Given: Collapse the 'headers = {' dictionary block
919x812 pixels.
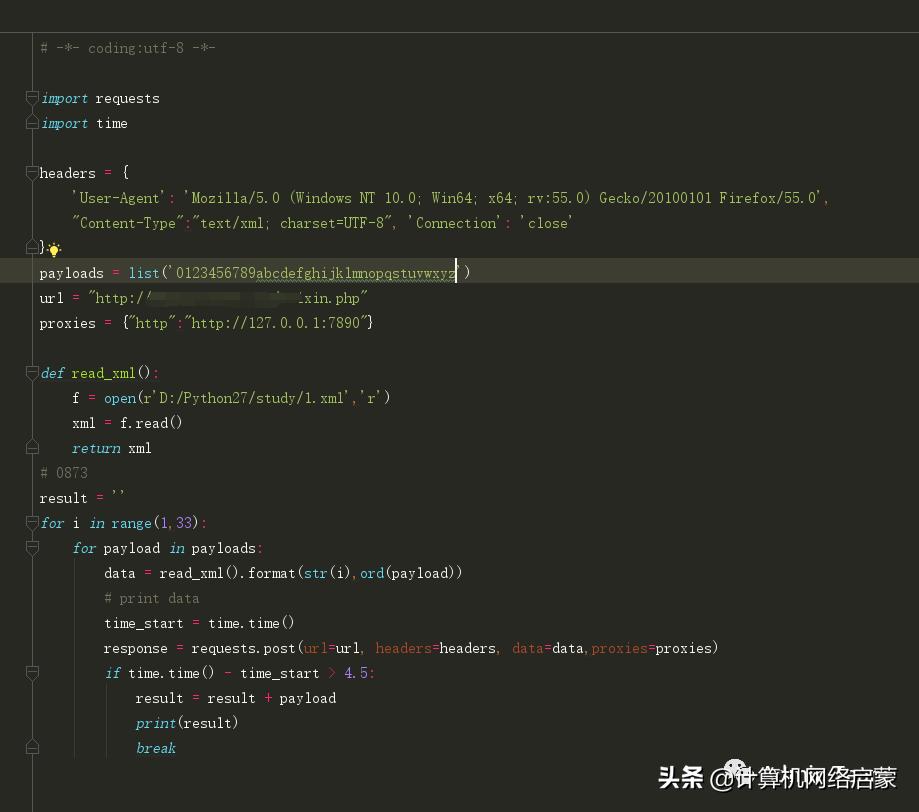Looking at the screenshot, I should coord(32,172).
